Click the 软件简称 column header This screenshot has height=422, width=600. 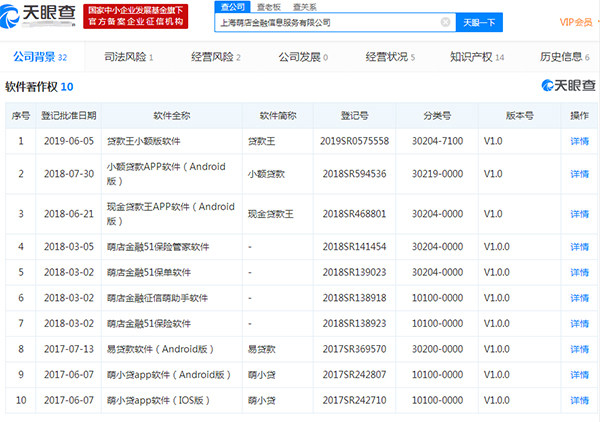pos(278,116)
